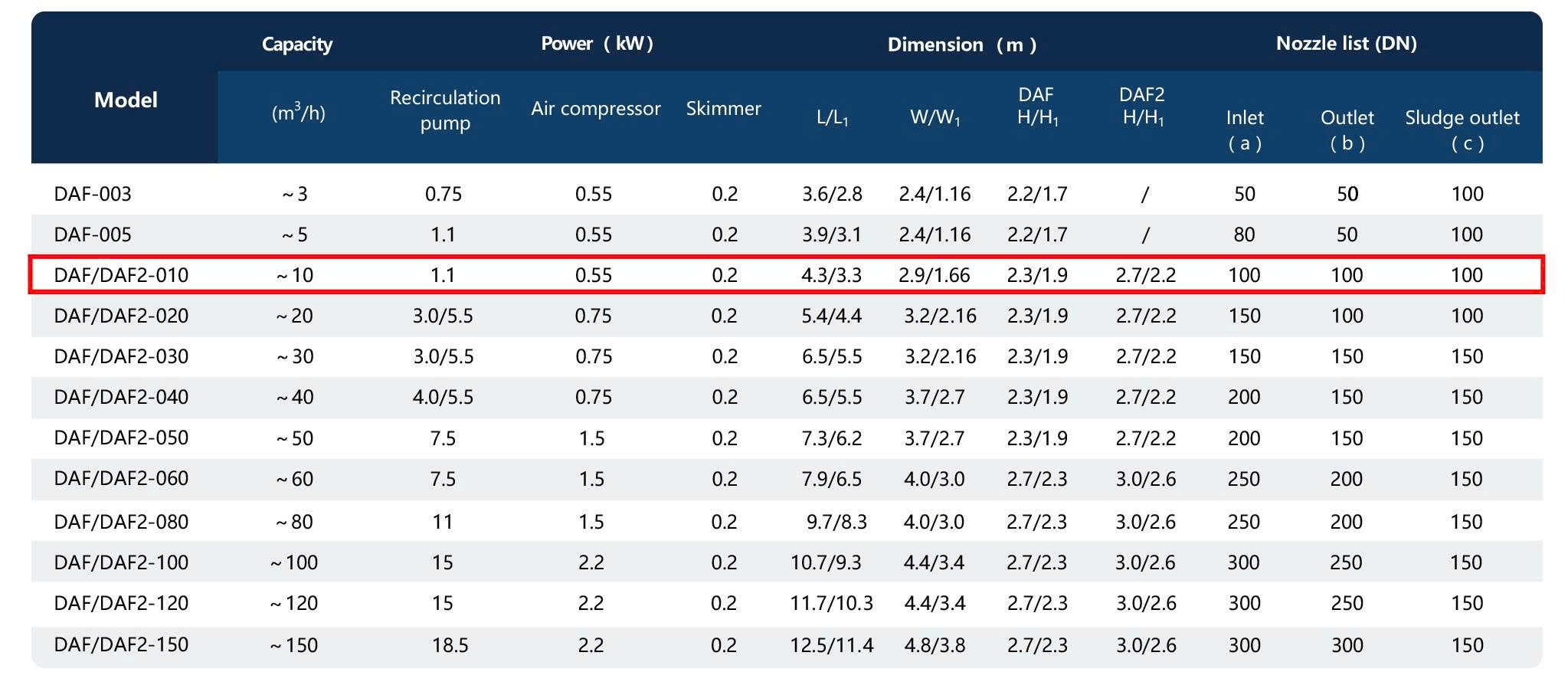
Task: Select the highlighted DAF/DAF2-010 model name
Action: 121,275
